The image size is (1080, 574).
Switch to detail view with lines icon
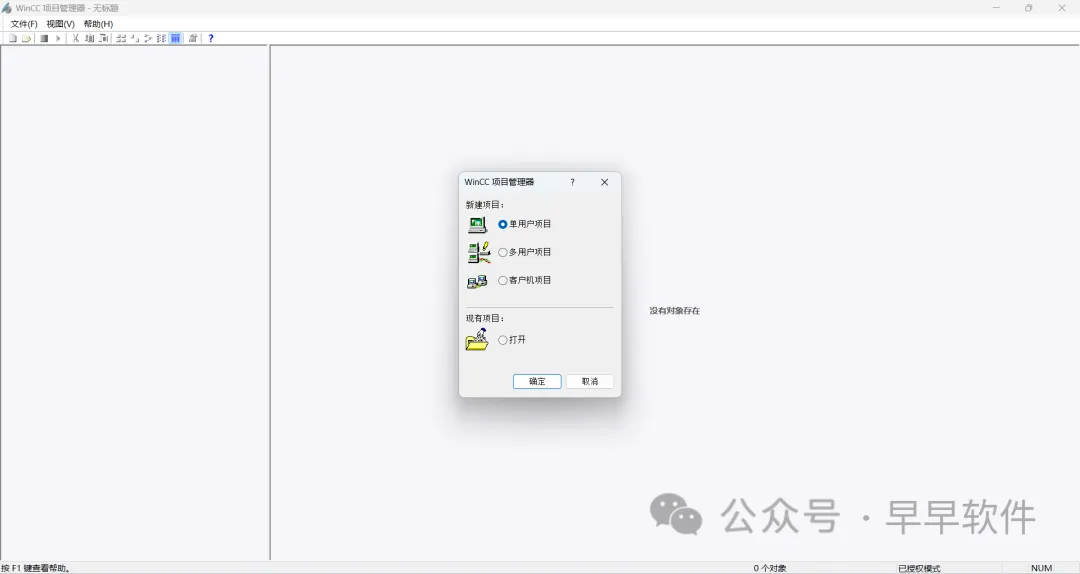(x=161, y=38)
